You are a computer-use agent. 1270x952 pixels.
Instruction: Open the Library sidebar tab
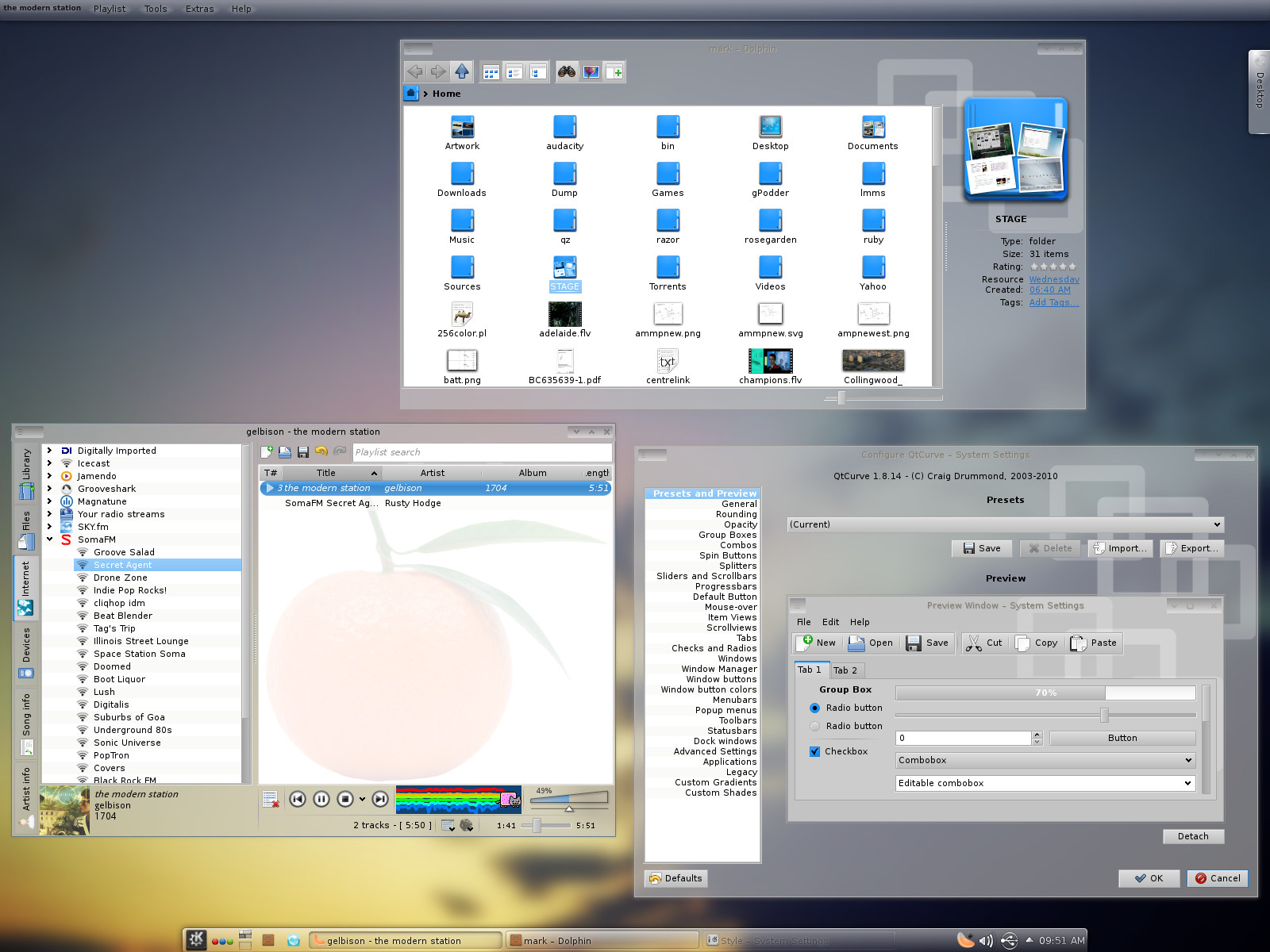(x=26, y=474)
